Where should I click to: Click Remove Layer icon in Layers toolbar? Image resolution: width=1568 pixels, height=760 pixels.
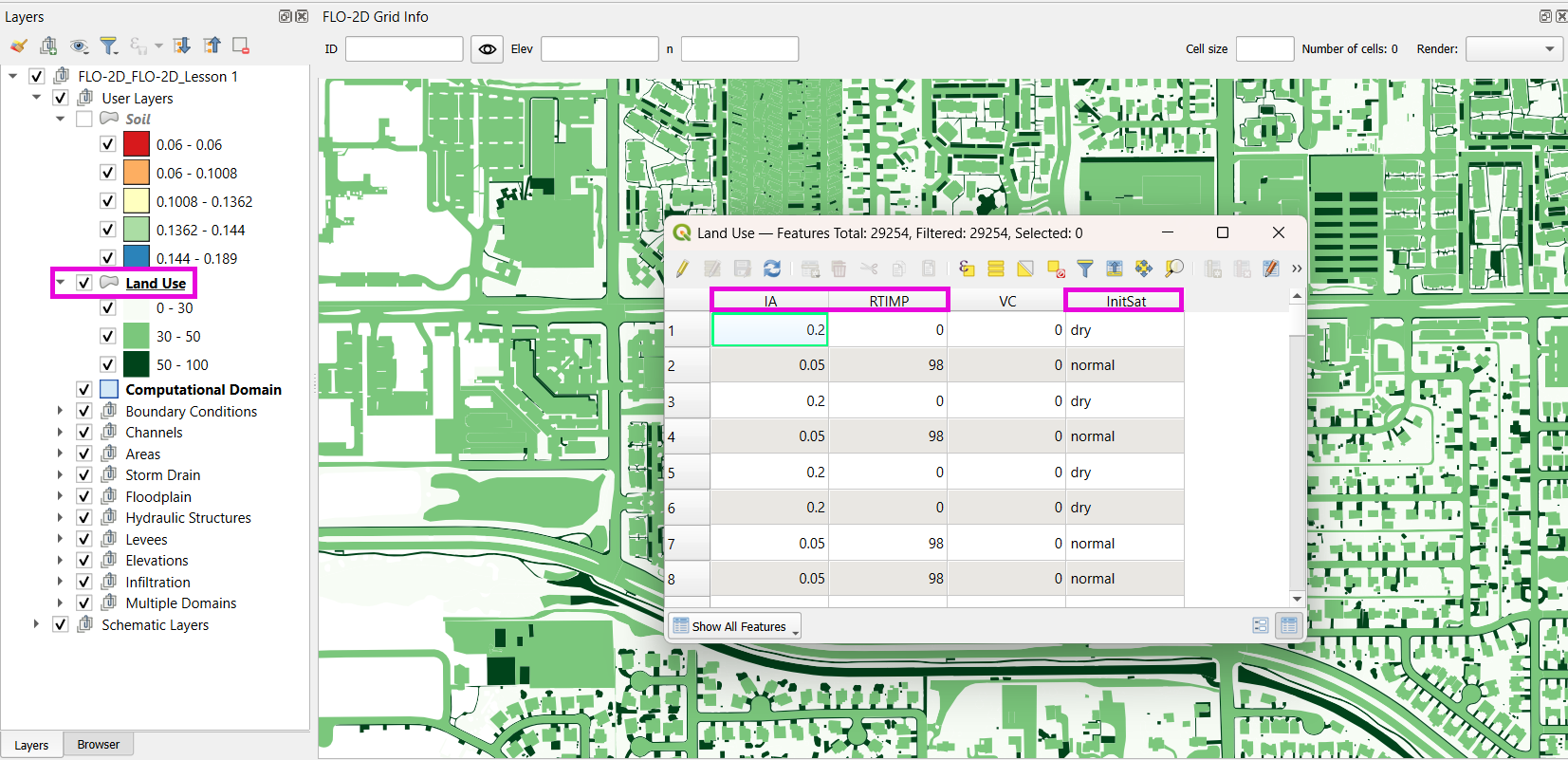pos(241,46)
